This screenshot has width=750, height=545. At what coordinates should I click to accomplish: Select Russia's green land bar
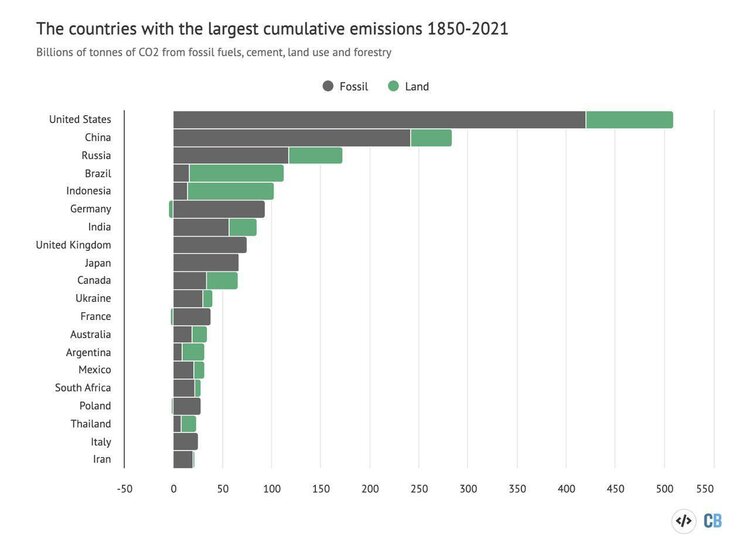pyautogui.click(x=316, y=156)
